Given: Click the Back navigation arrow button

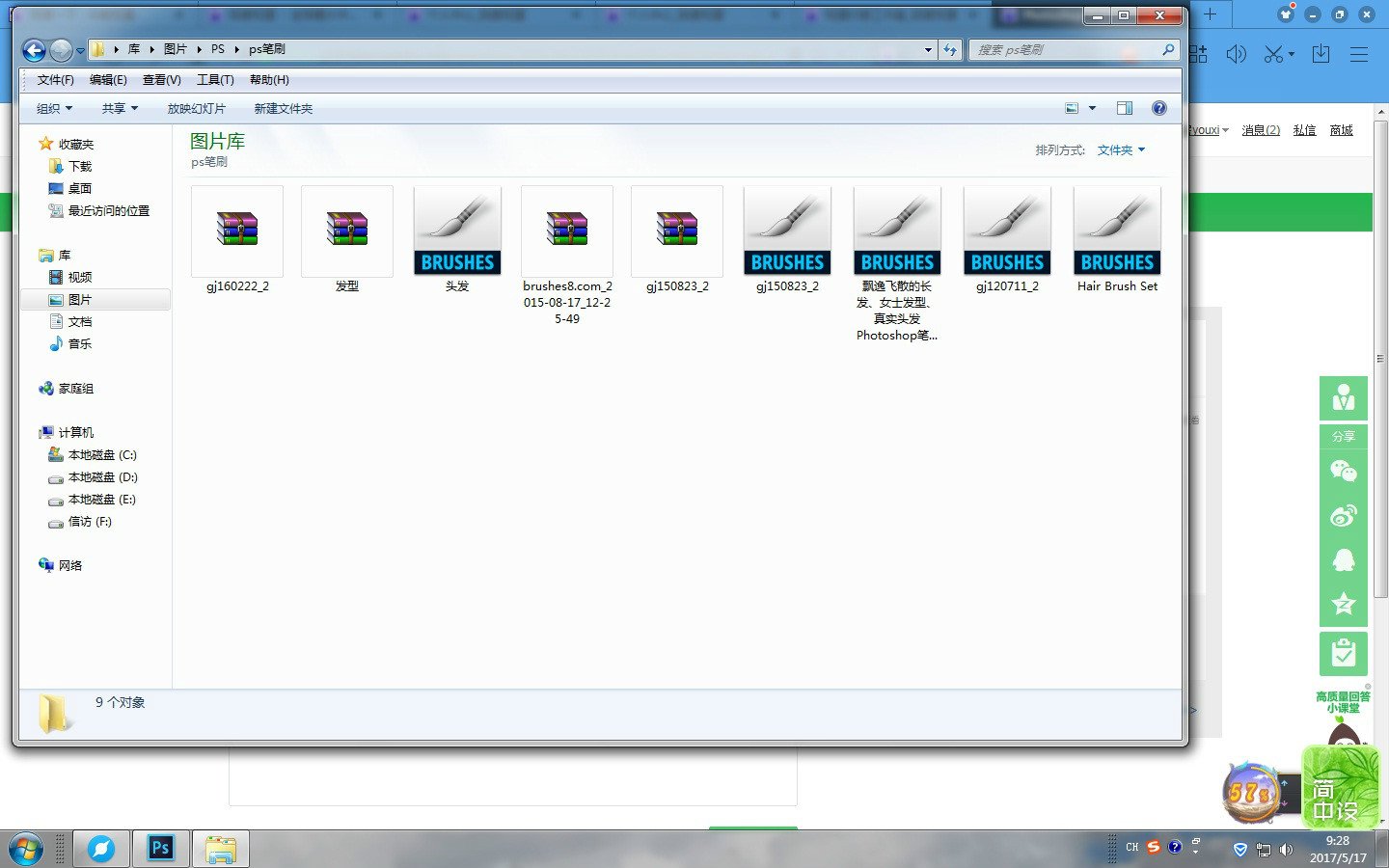Looking at the screenshot, I should (x=34, y=50).
